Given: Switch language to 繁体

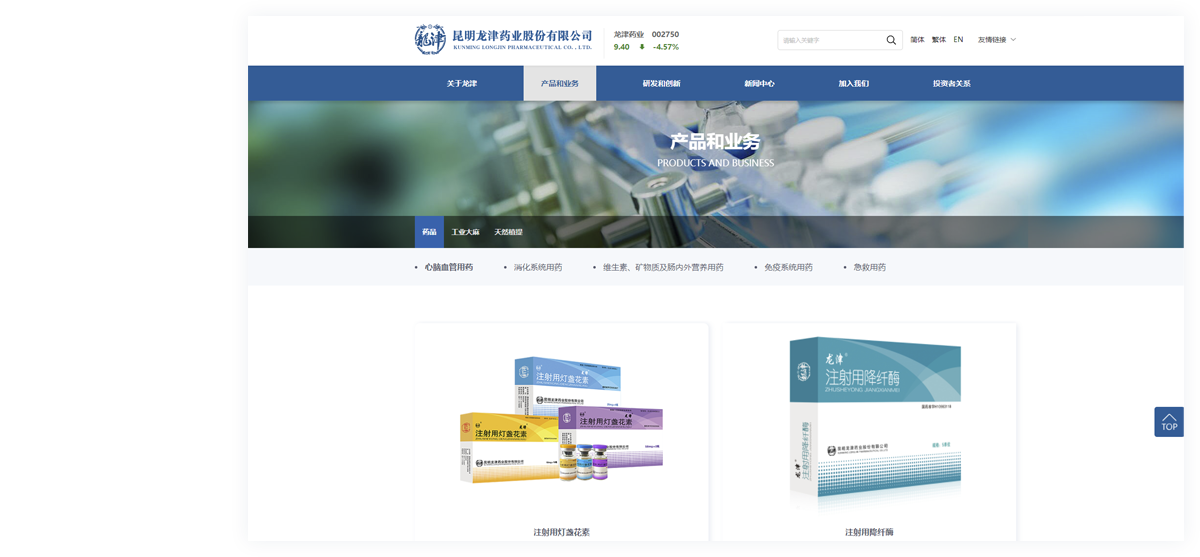Looking at the screenshot, I should point(939,40).
